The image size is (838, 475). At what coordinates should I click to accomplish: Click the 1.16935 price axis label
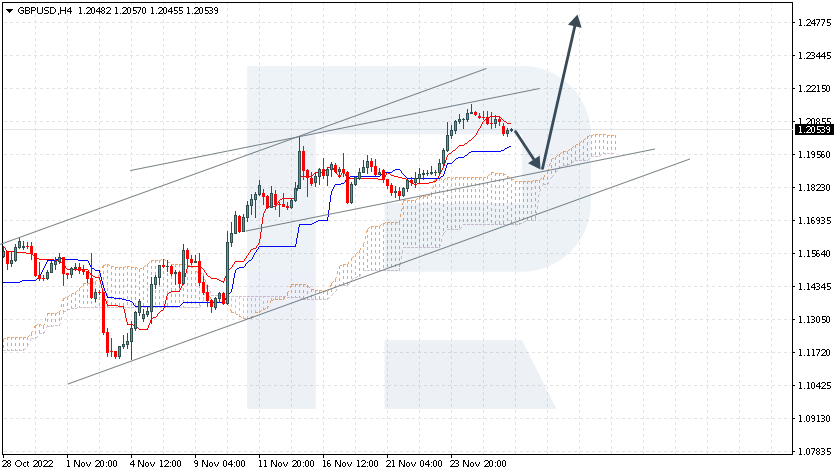click(814, 221)
